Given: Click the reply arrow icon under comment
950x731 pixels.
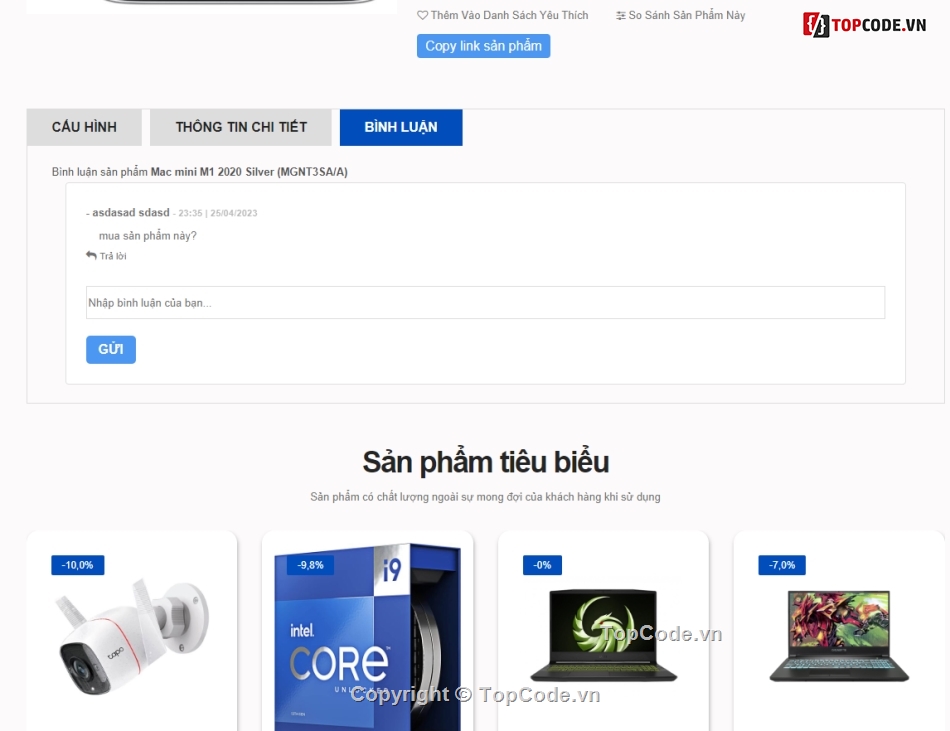Looking at the screenshot, I should coord(91,256).
